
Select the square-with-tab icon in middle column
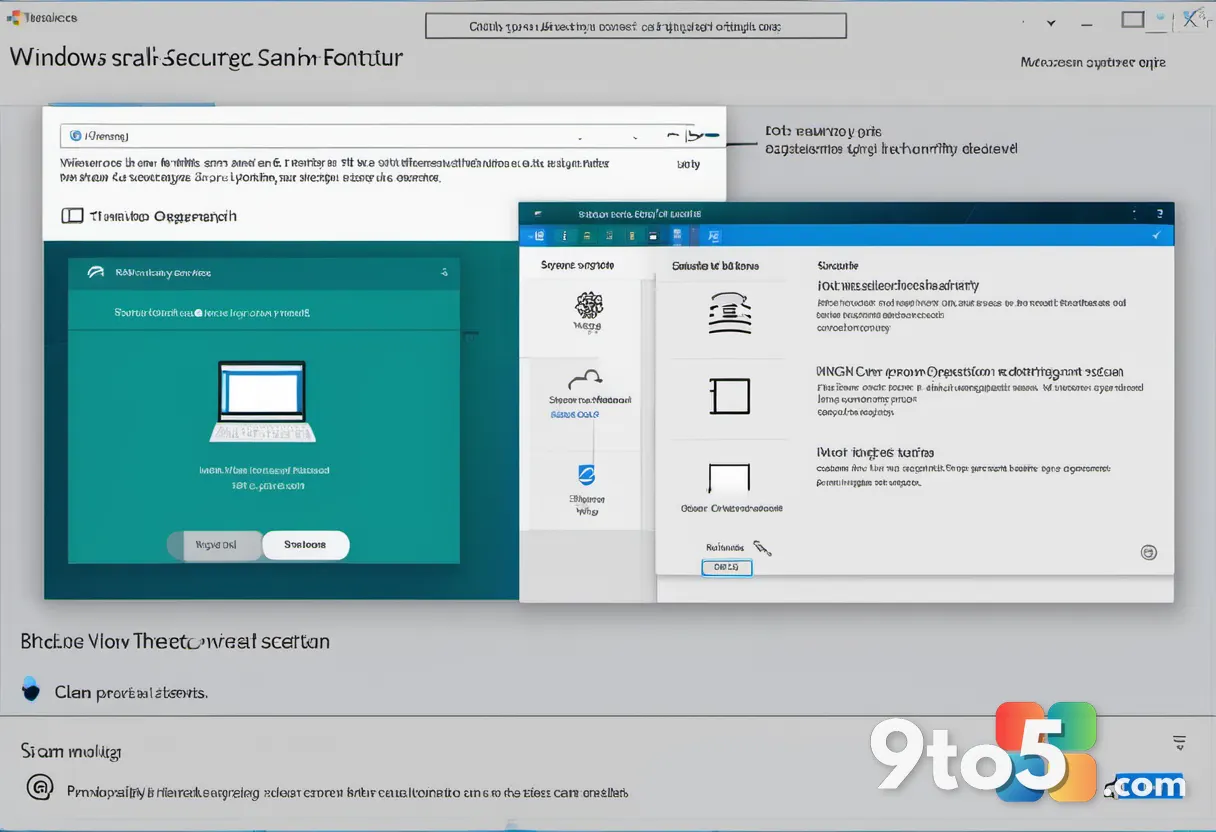729,395
